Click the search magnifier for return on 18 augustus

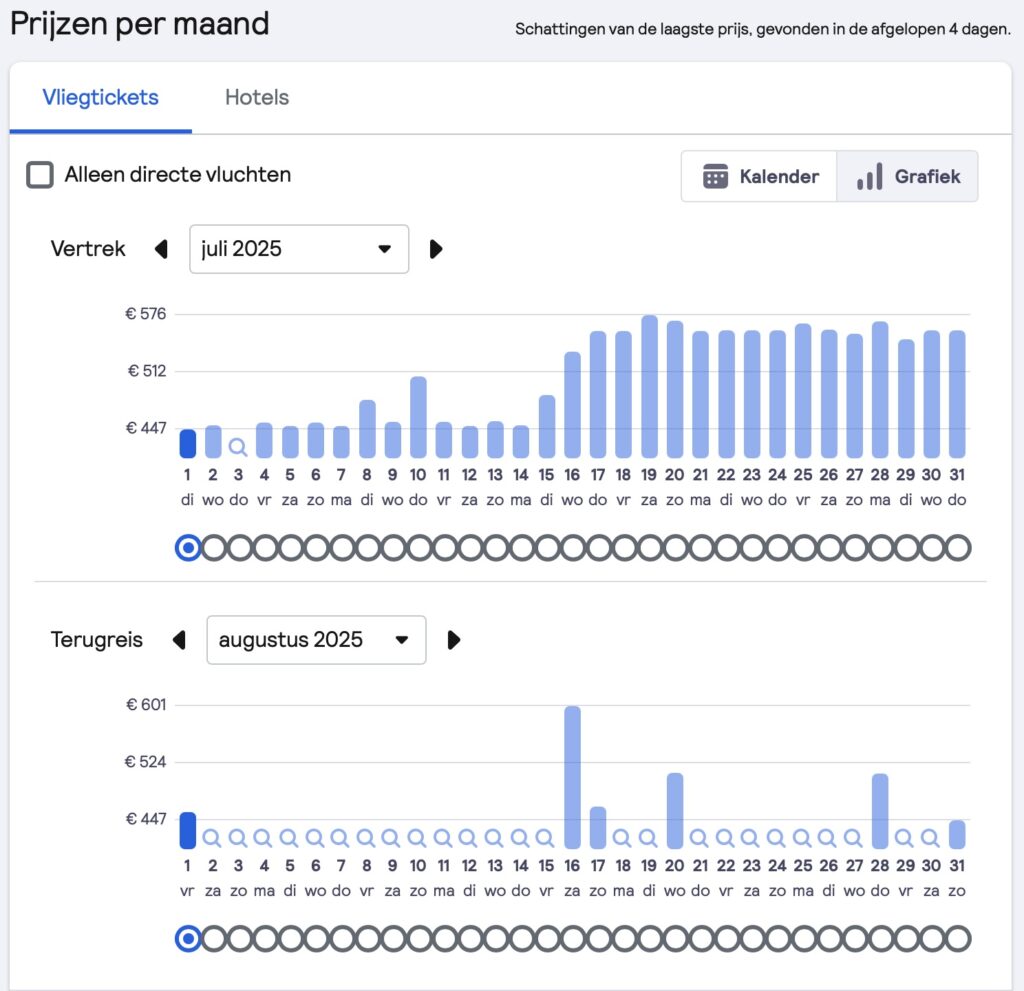(622, 837)
